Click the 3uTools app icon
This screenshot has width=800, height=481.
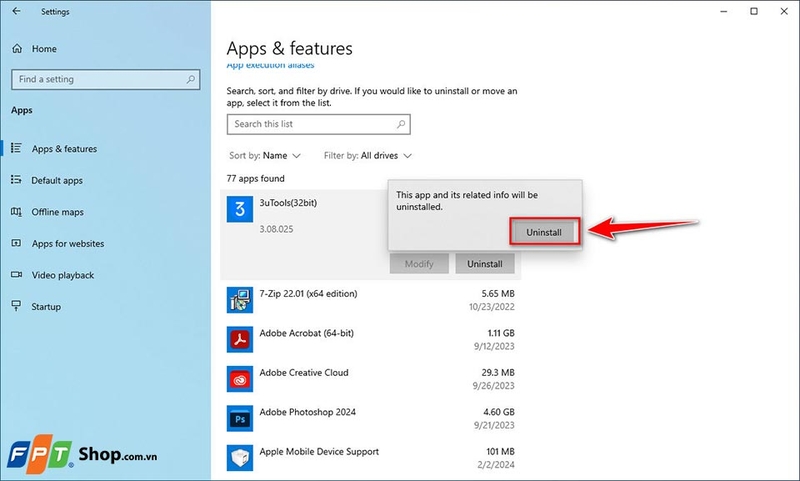click(240, 209)
